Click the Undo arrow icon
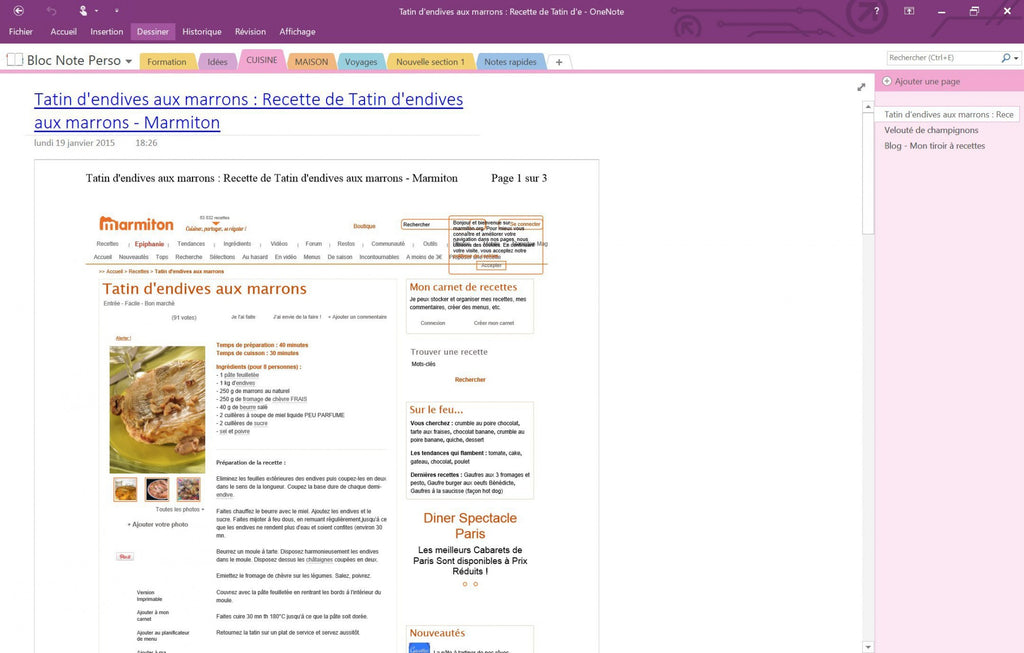Viewport: 1024px width, 653px height. point(52,10)
